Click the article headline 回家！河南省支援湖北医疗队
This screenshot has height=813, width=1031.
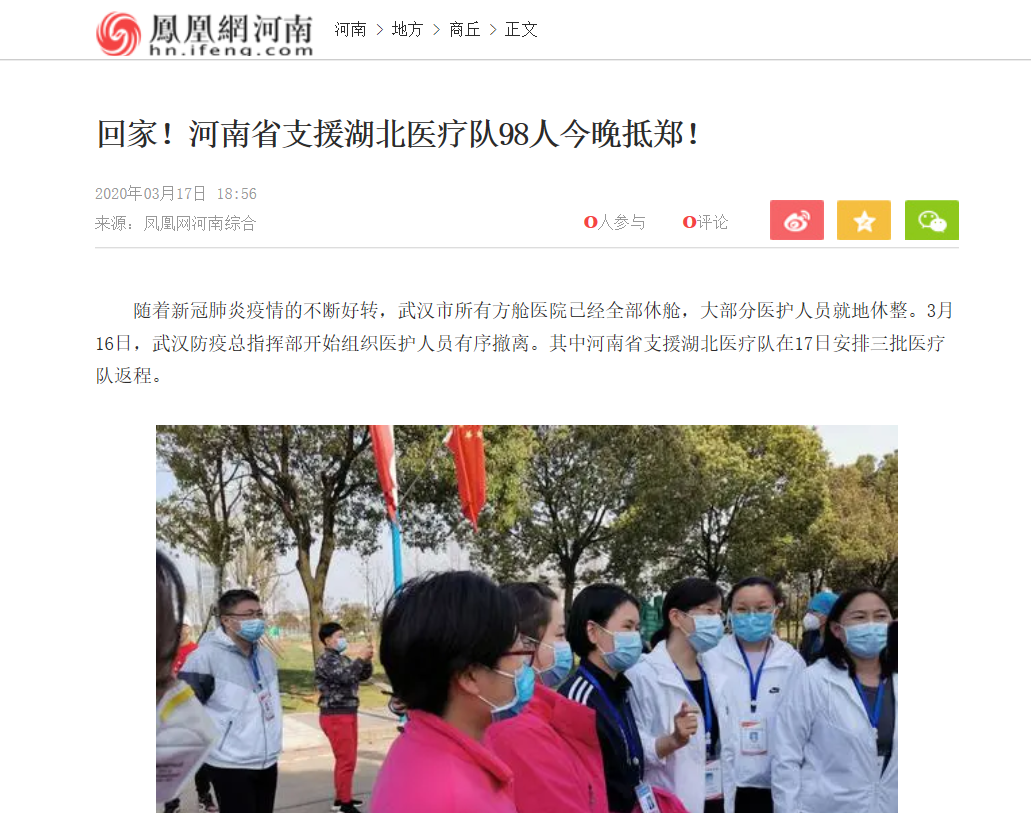coord(398,134)
